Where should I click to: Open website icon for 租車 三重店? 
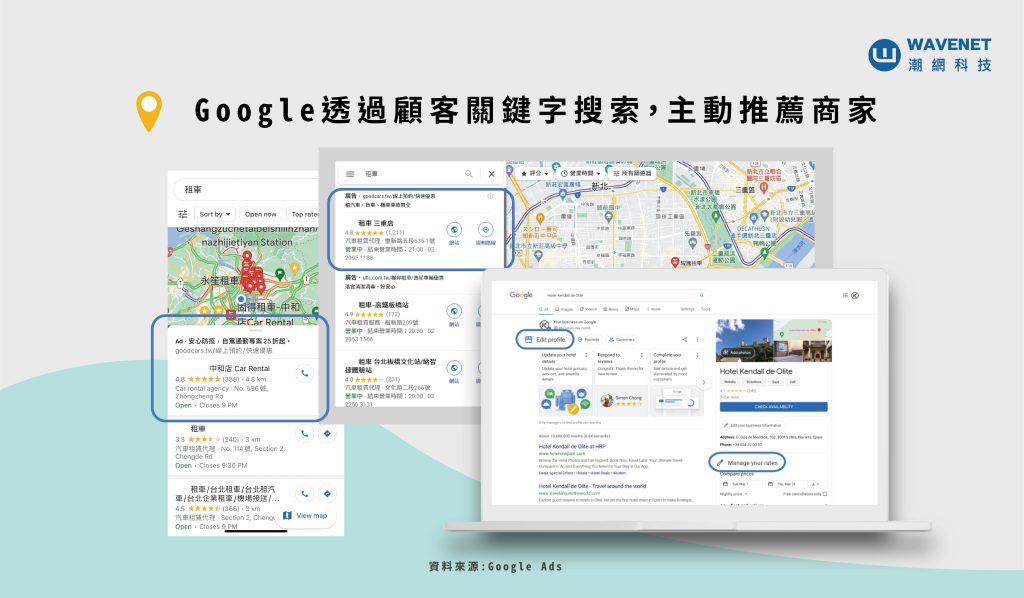(454, 230)
